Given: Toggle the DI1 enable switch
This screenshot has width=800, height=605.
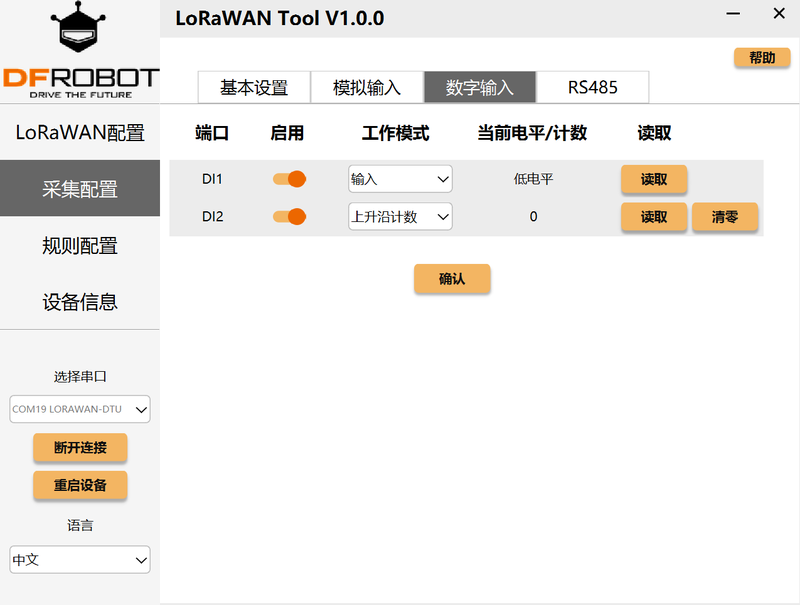Looking at the screenshot, I should coord(289,179).
